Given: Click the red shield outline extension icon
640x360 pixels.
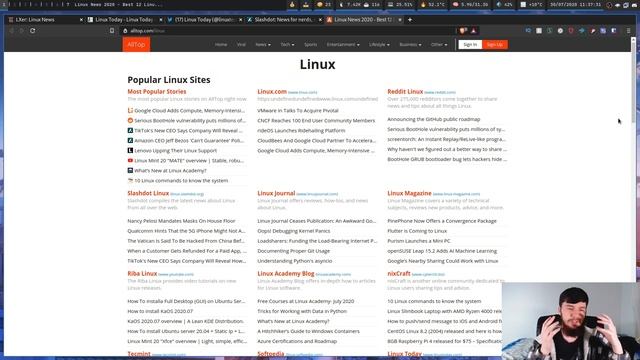Looking at the screenshot, I should [571, 31].
